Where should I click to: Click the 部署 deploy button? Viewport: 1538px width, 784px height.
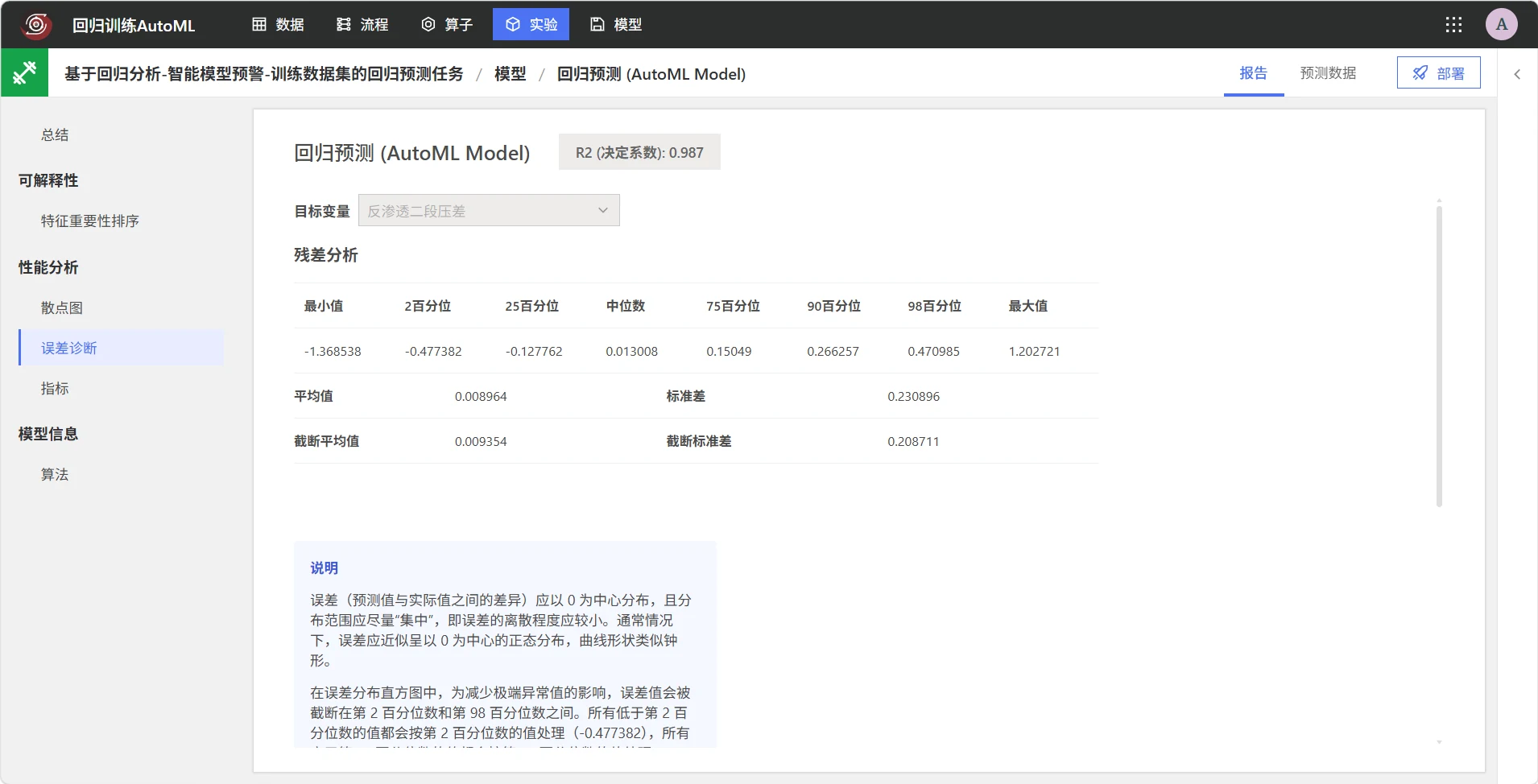click(1438, 72)
